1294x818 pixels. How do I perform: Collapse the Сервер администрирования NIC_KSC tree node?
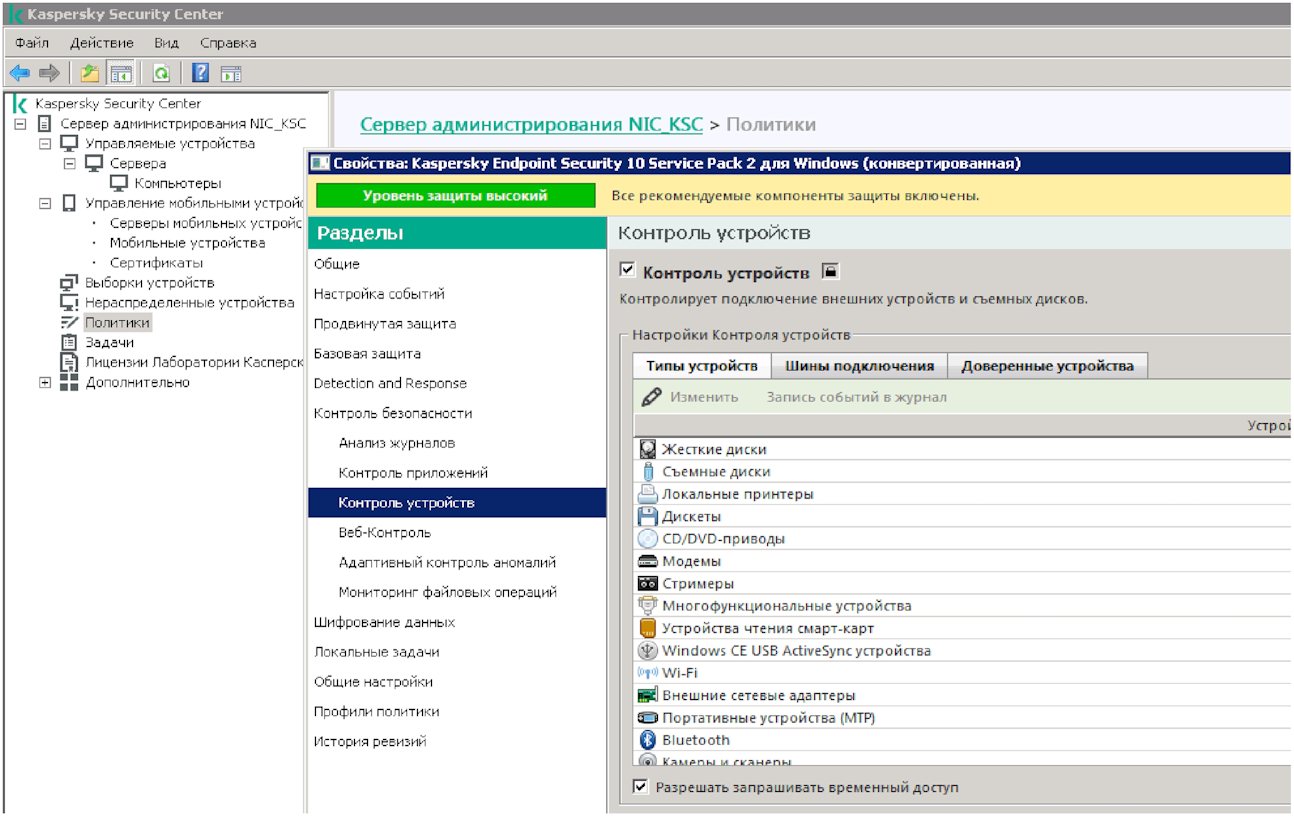click(x=20, y=124)
